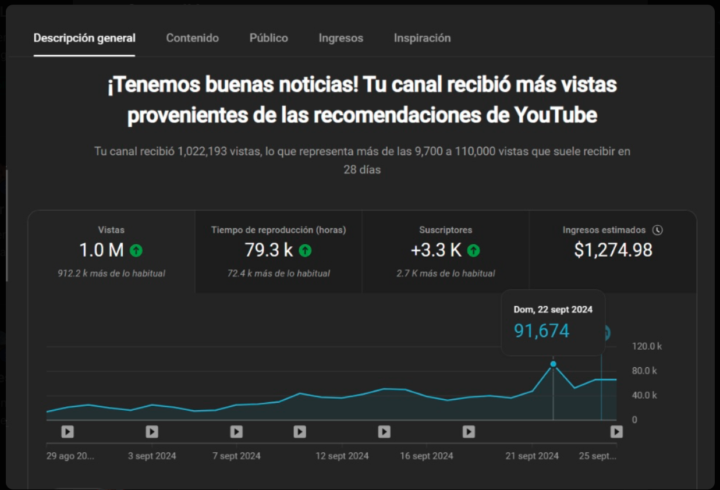Click the video marker below 29 ago
Viewport: 720px width, 490px height.
pos(68,432)
